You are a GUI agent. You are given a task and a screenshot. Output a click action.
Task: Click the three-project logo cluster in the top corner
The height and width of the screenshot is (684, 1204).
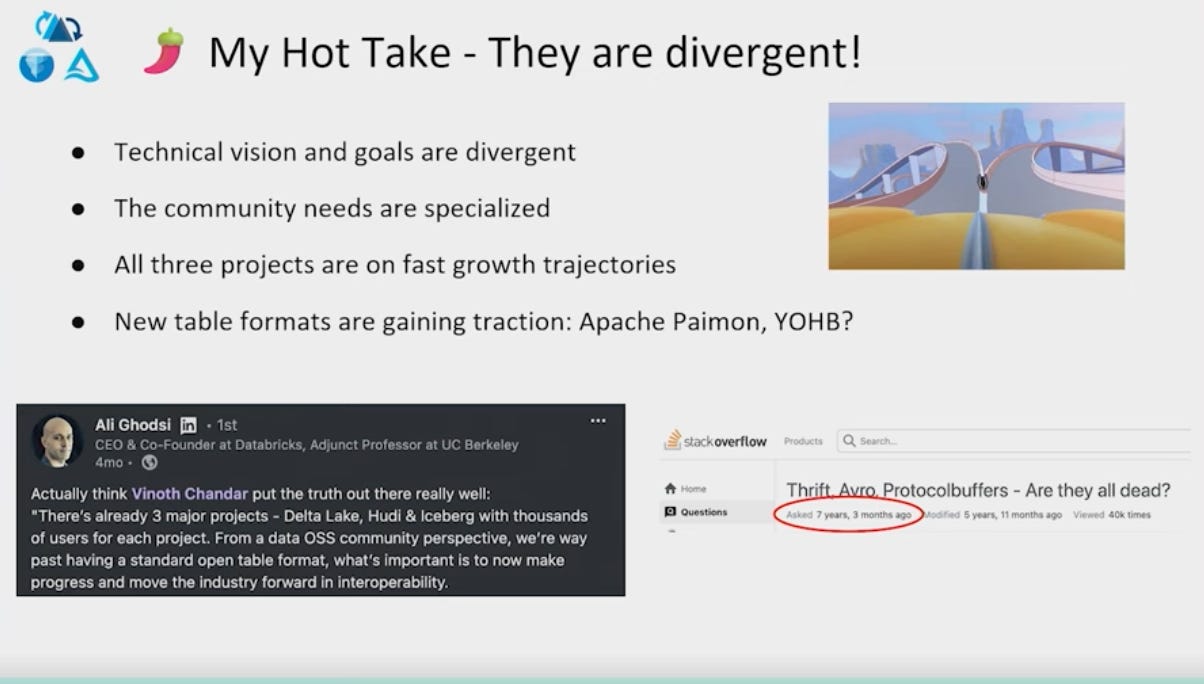pos(59,47)
